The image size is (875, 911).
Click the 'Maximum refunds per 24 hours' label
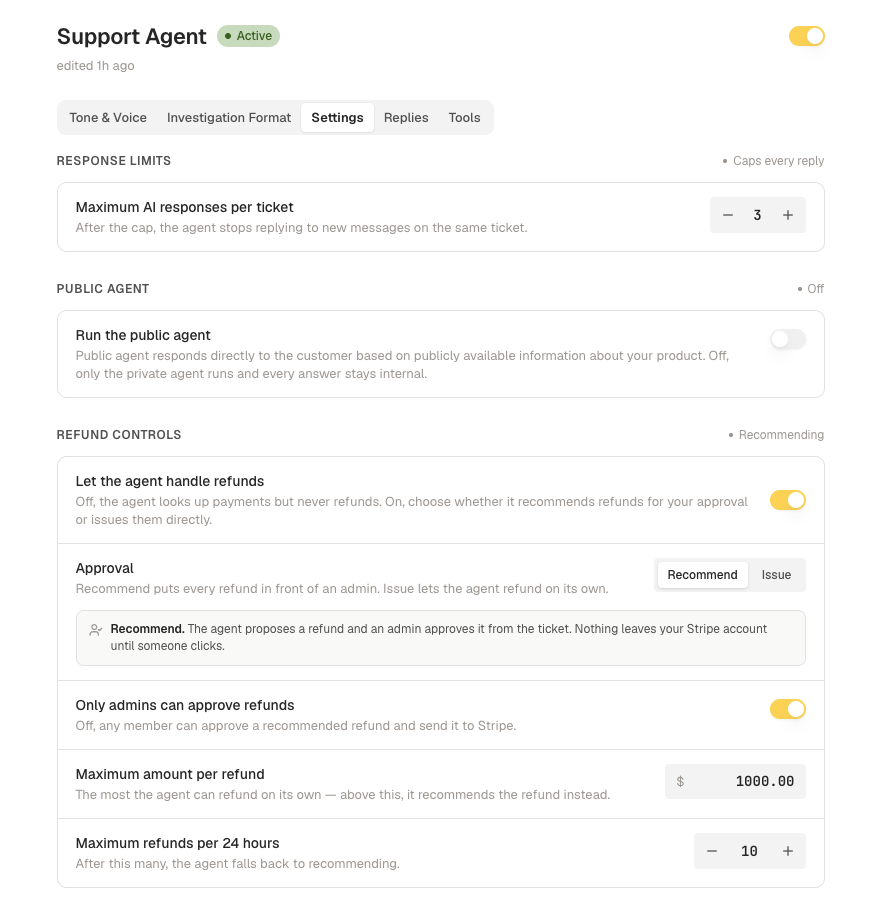177,843
